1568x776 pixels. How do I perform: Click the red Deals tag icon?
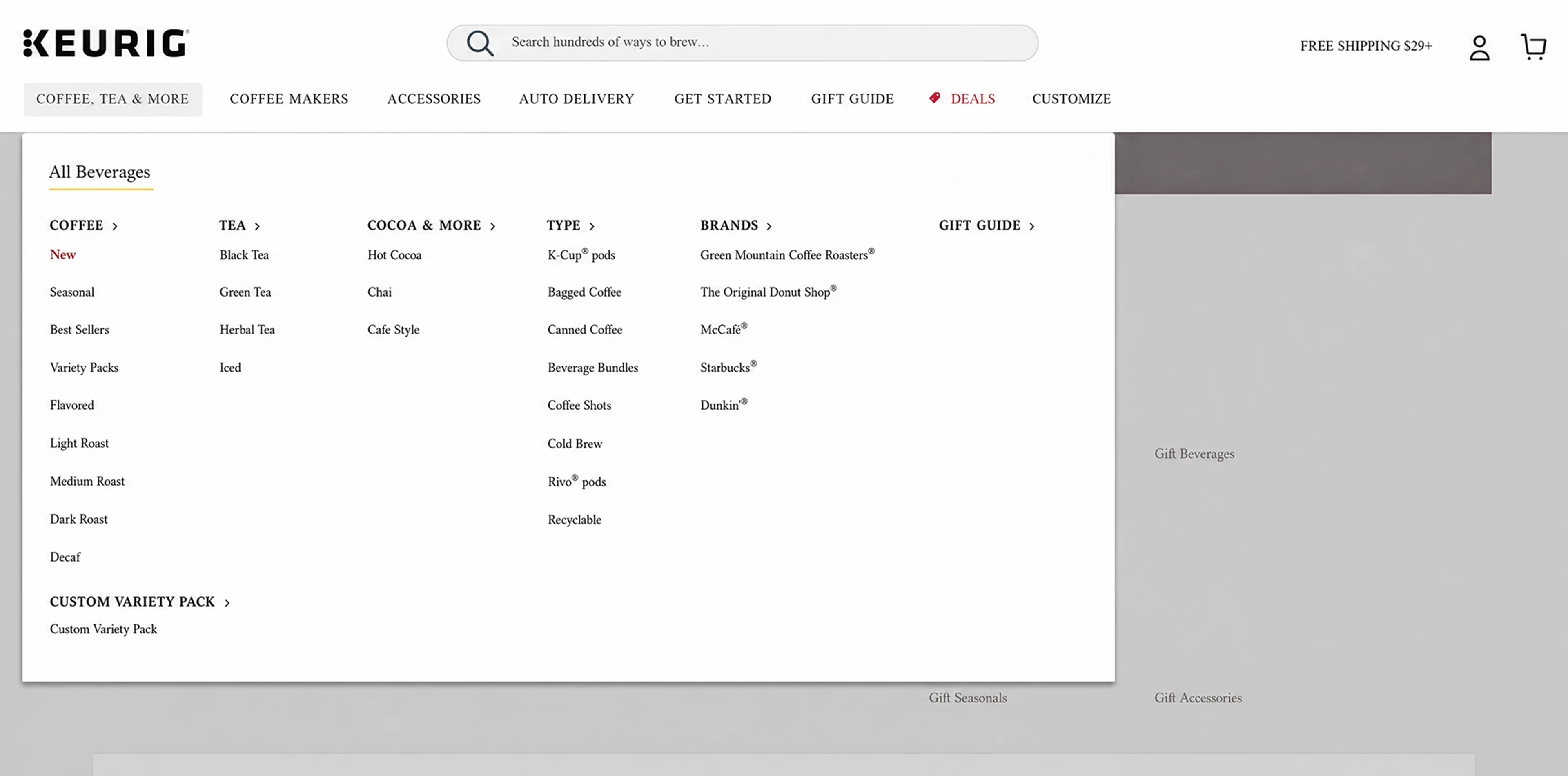click(935, 98)
